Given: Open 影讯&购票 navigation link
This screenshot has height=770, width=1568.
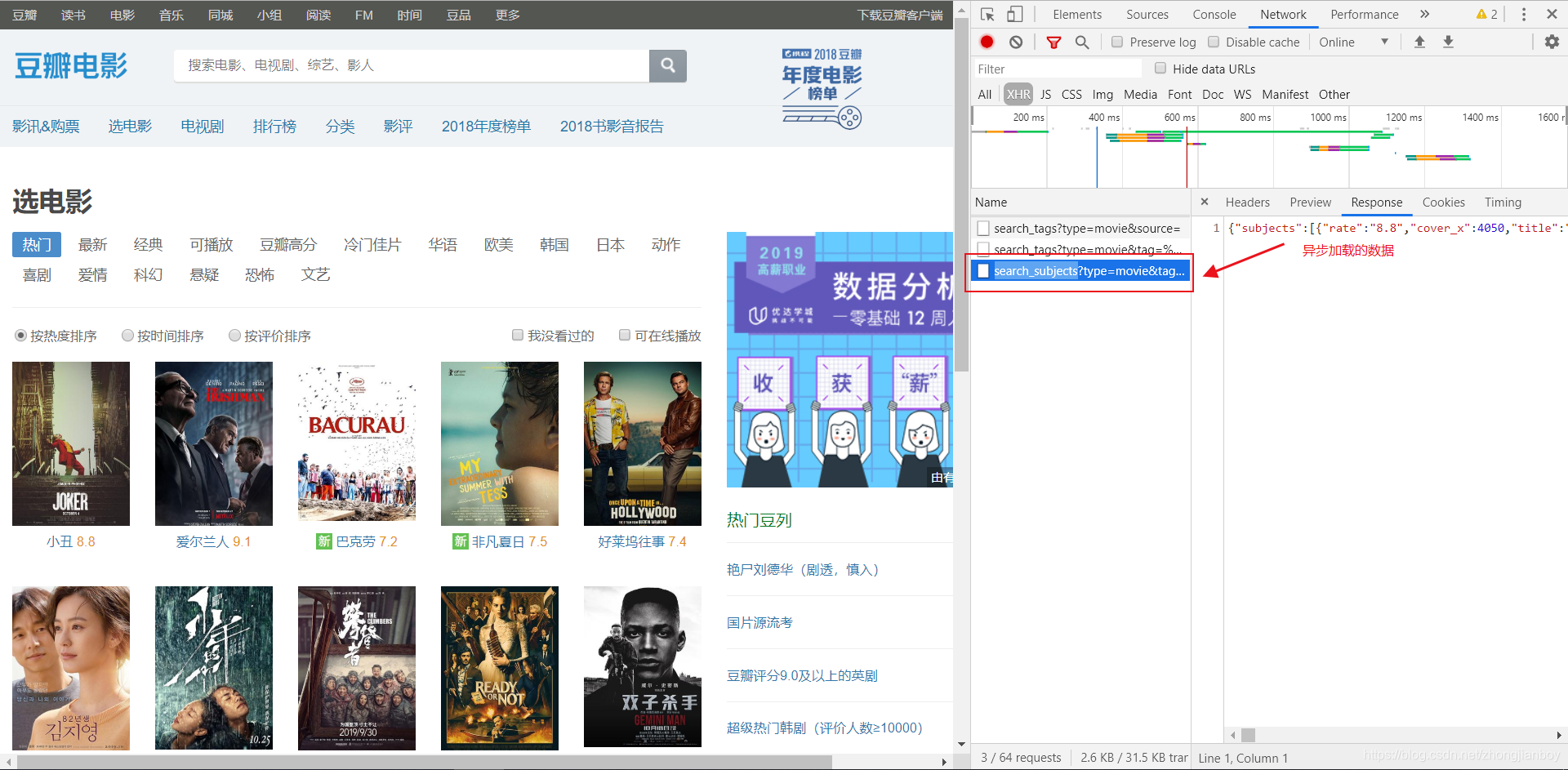Looking at the screenshot, I should tap(46, 127).
